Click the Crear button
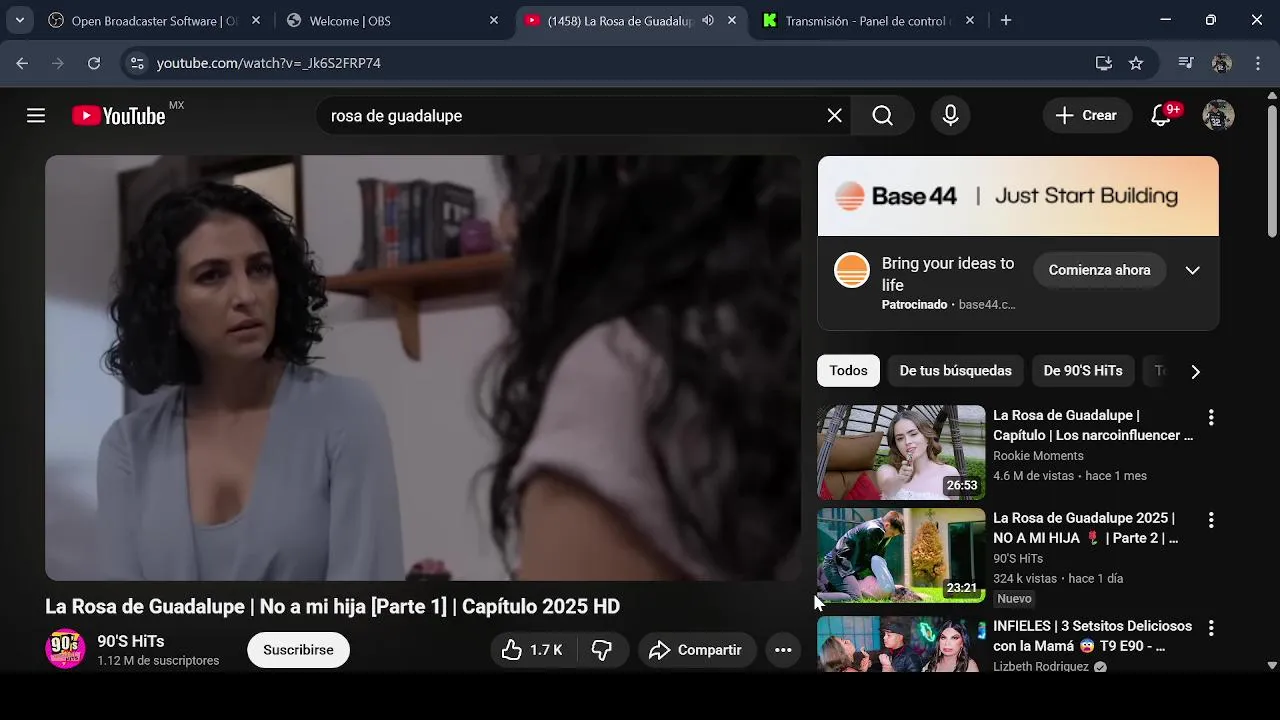Image resolution: width=1280 pixels, height=720 pixels. click(x=1087, y=116)
